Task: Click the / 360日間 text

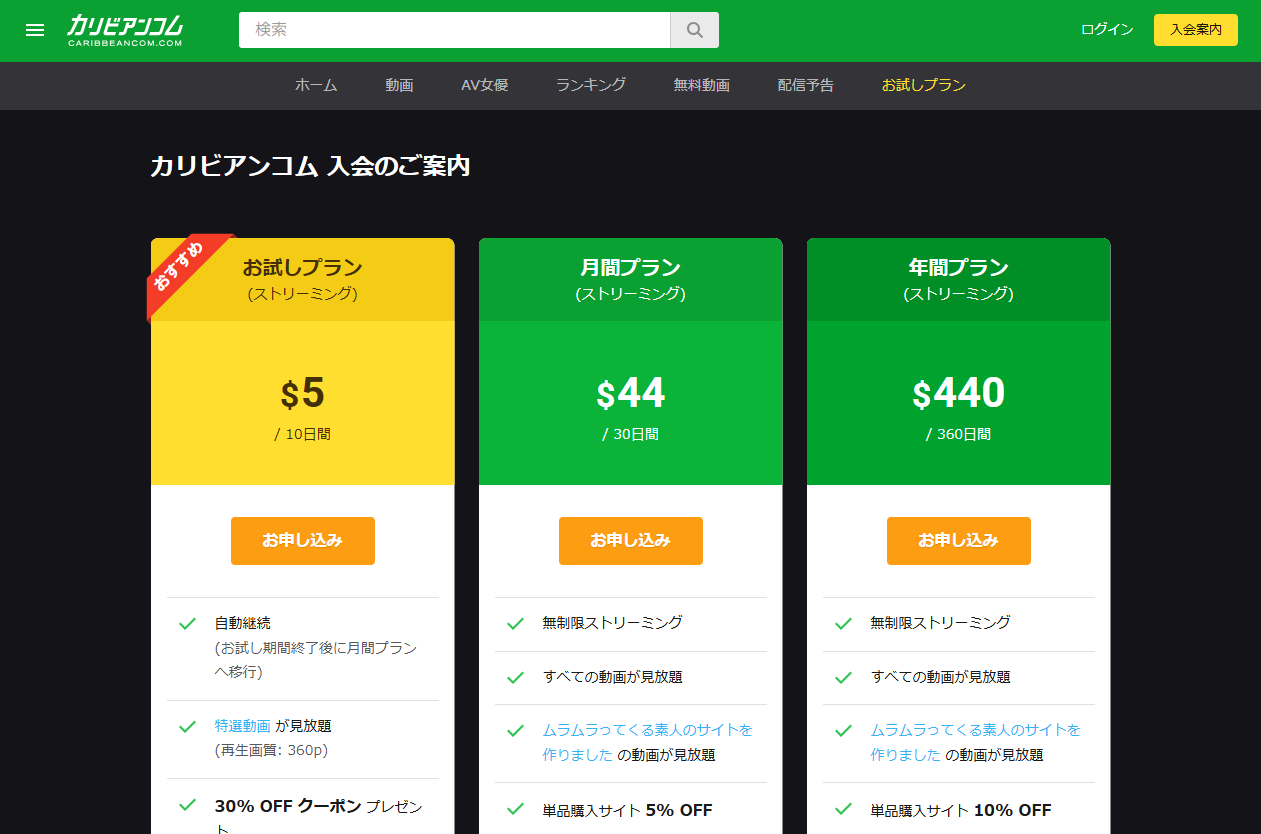Action: (x=959, y=435)
